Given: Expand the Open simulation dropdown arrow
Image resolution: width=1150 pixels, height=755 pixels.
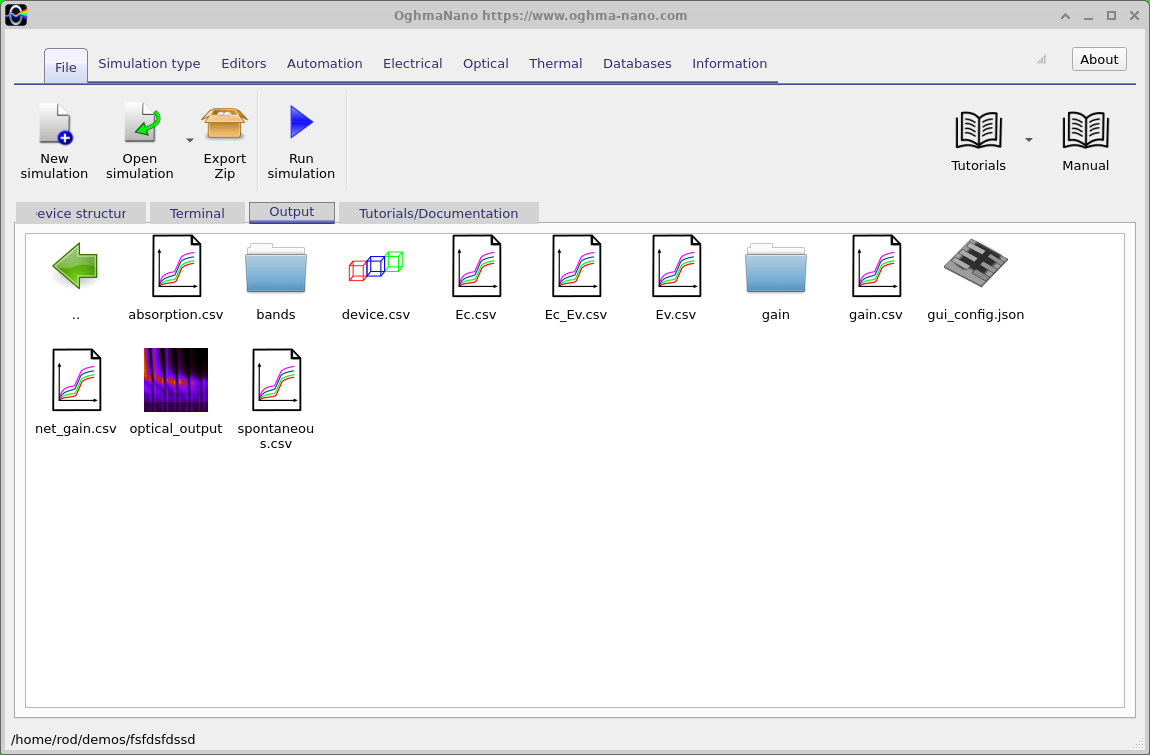Looking at the screenshot, I should point(190,140).
